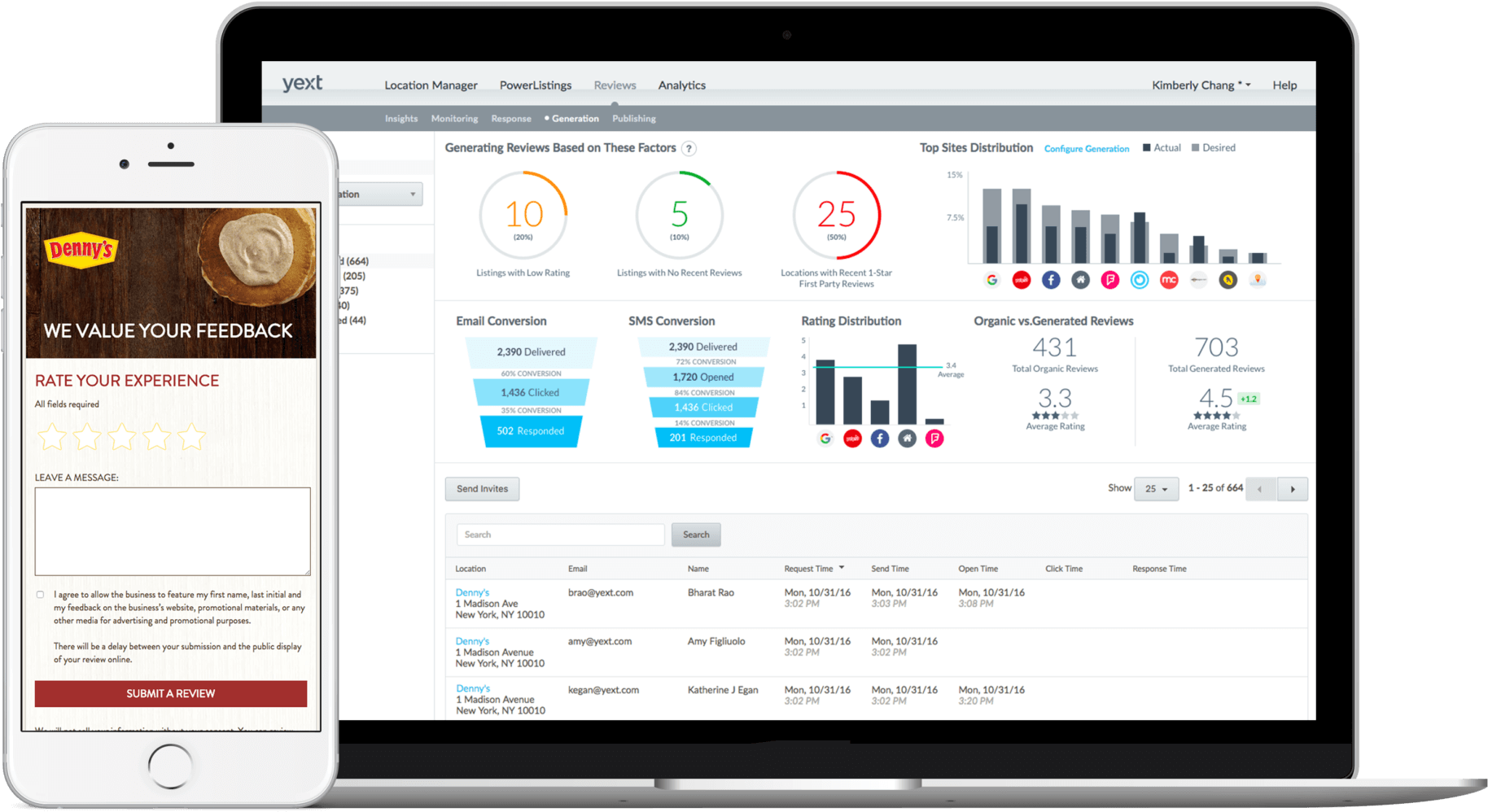Click Send Invites button
Screen dimensions: 1488x812
coord(482,489)
